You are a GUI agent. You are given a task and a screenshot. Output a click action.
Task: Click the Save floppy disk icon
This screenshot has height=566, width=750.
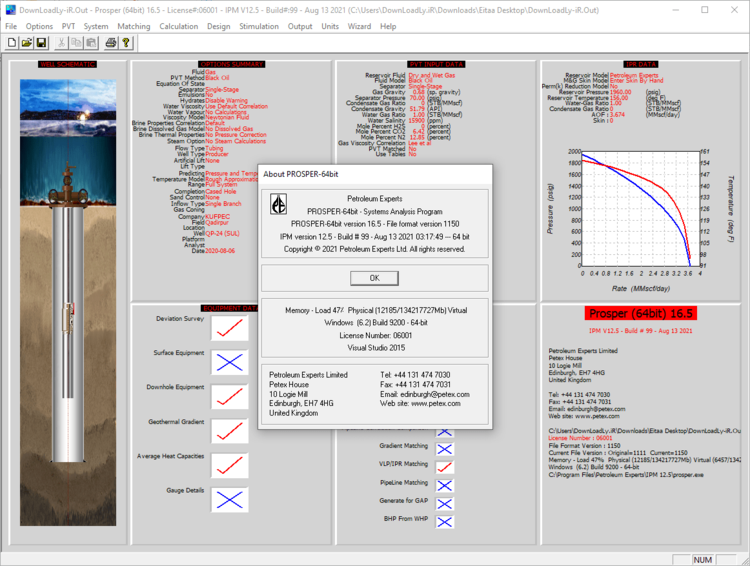pyautogui.click(x=41, y=43)
